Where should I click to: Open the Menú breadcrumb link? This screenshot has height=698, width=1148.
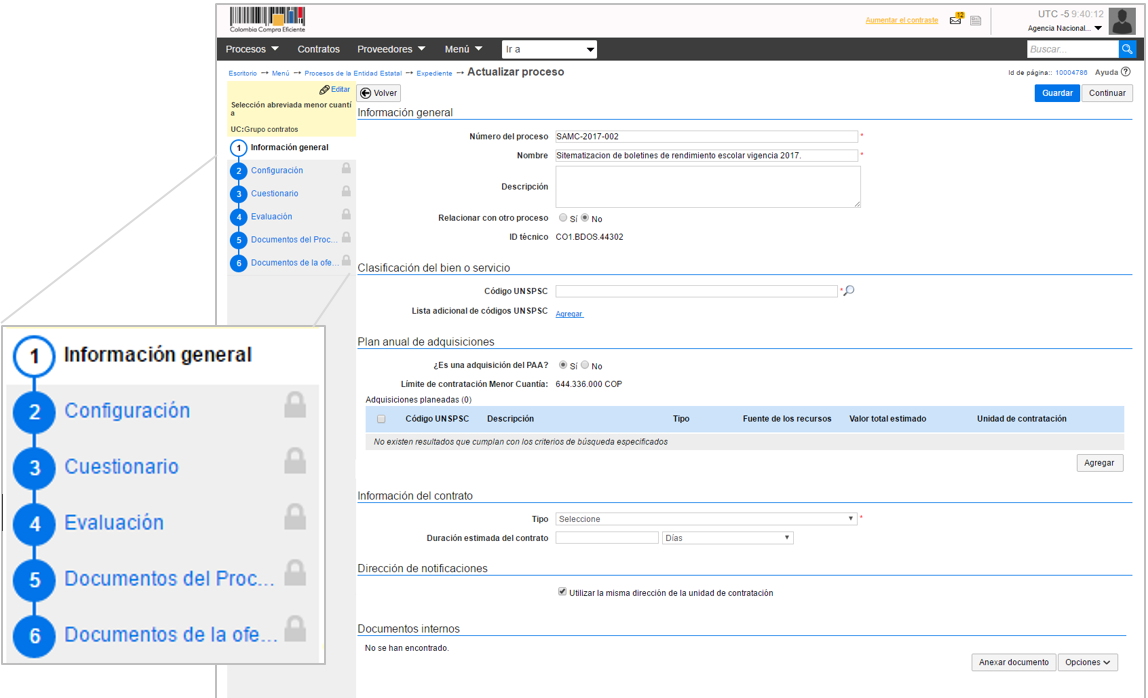coord(280,73)
